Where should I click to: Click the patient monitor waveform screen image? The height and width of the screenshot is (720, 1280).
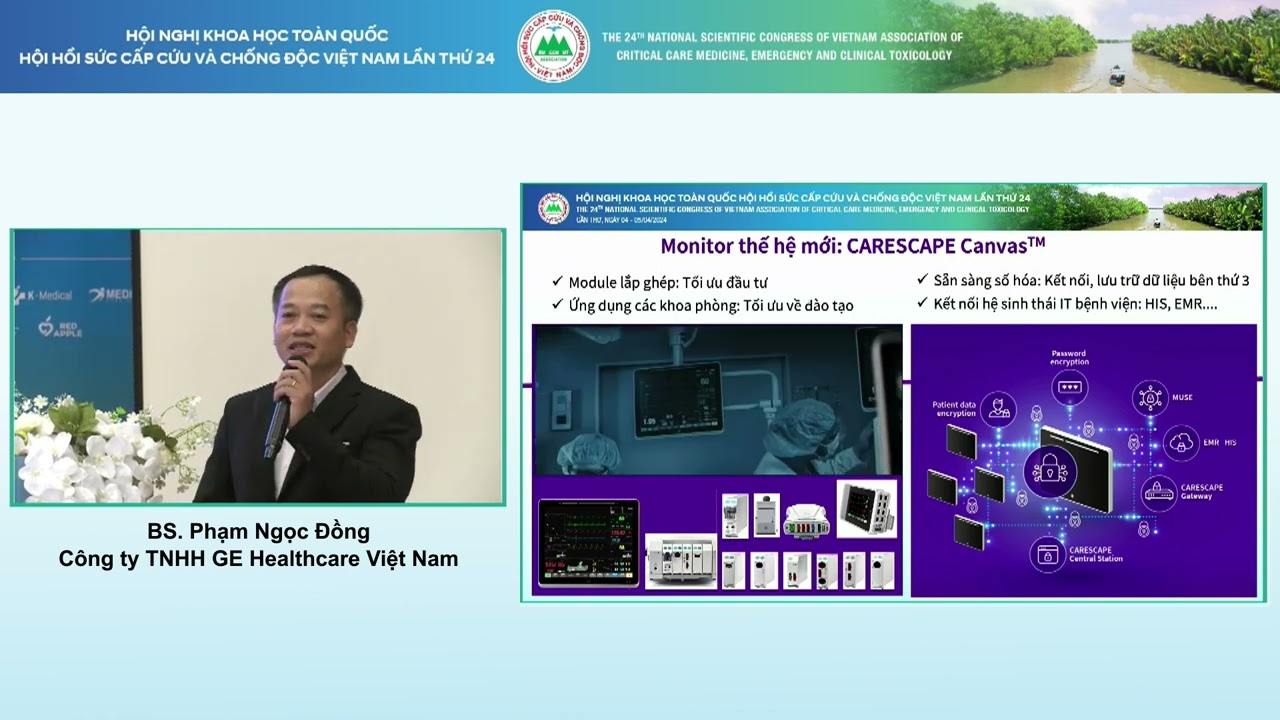coord(588,541)
